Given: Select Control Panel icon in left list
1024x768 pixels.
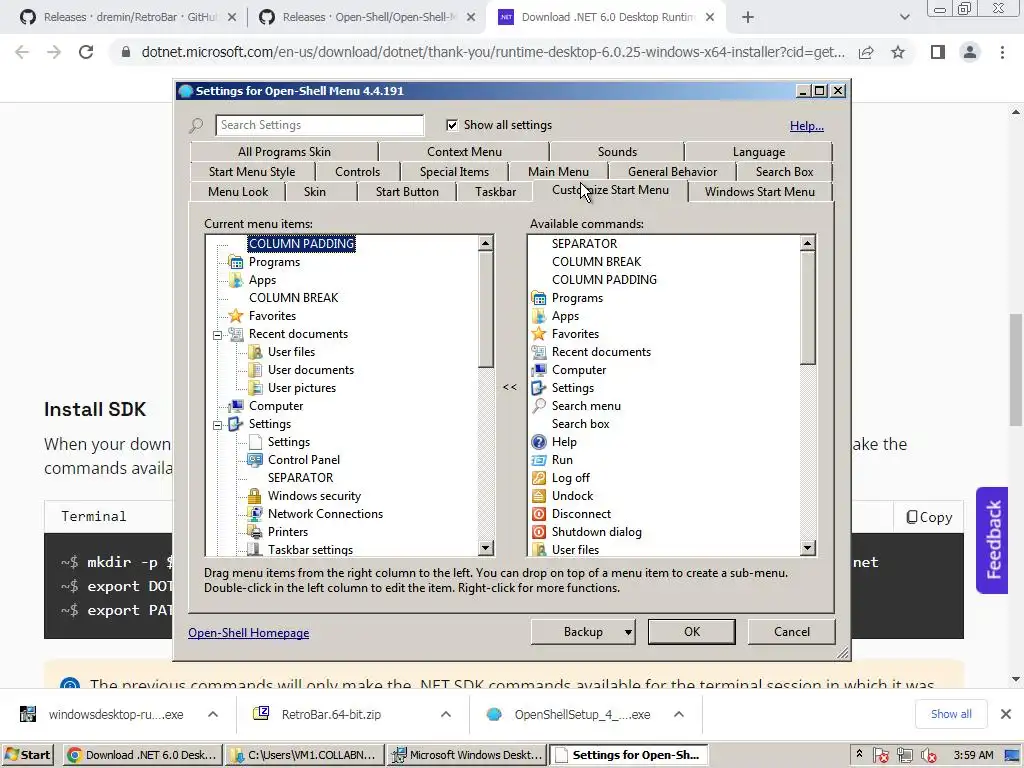Looking at the screenshot, I should [255, 460].
